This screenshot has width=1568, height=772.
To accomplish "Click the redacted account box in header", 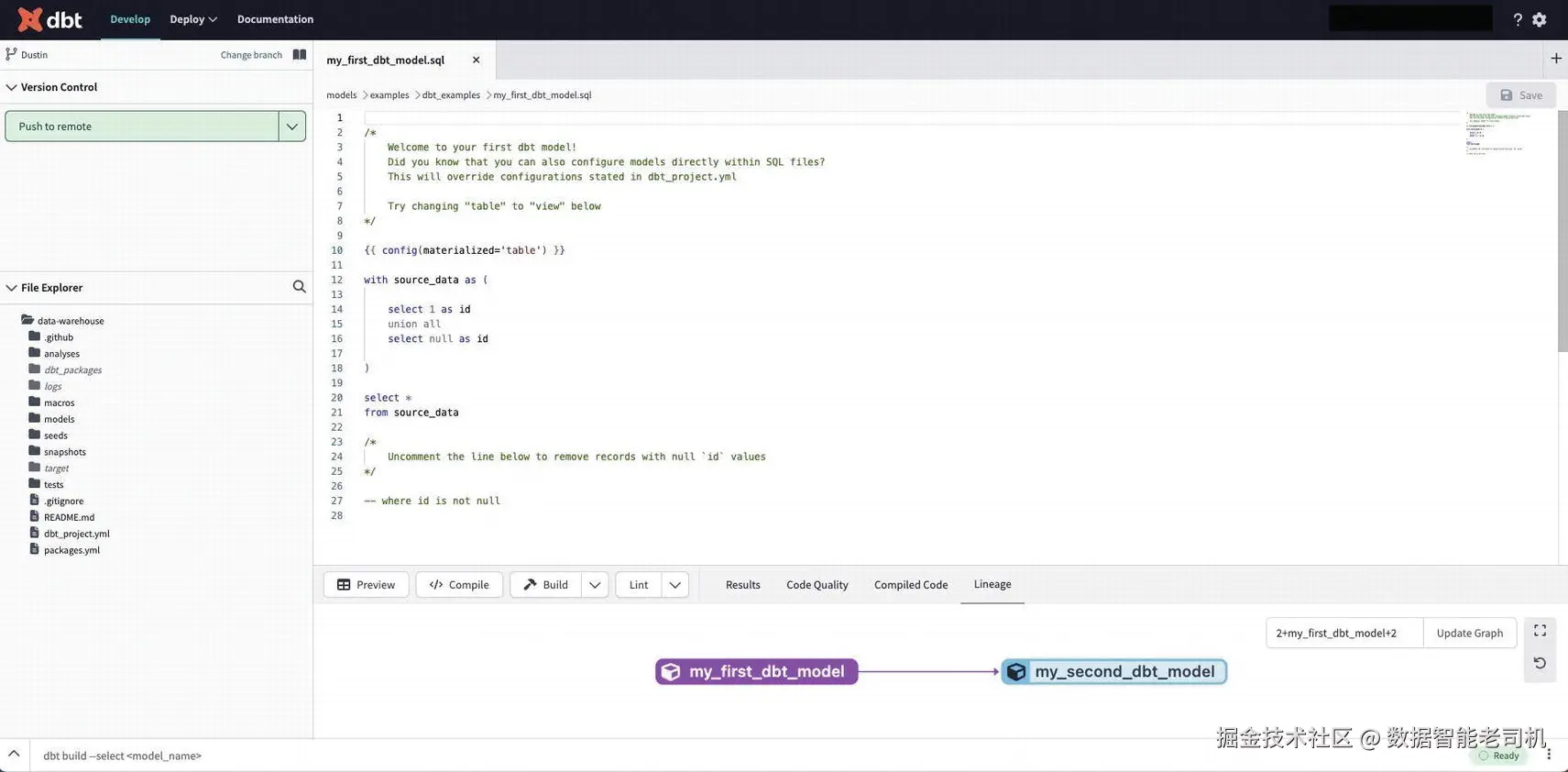I will click(x=1410, y=18).
